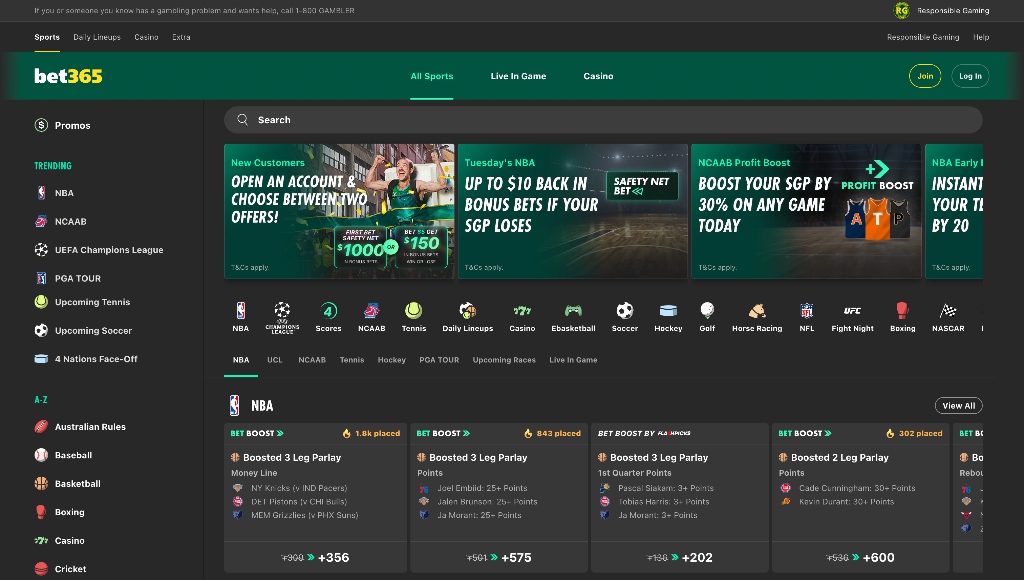
Task: Select the NASCAR flag icon
Action: (948, 311)
